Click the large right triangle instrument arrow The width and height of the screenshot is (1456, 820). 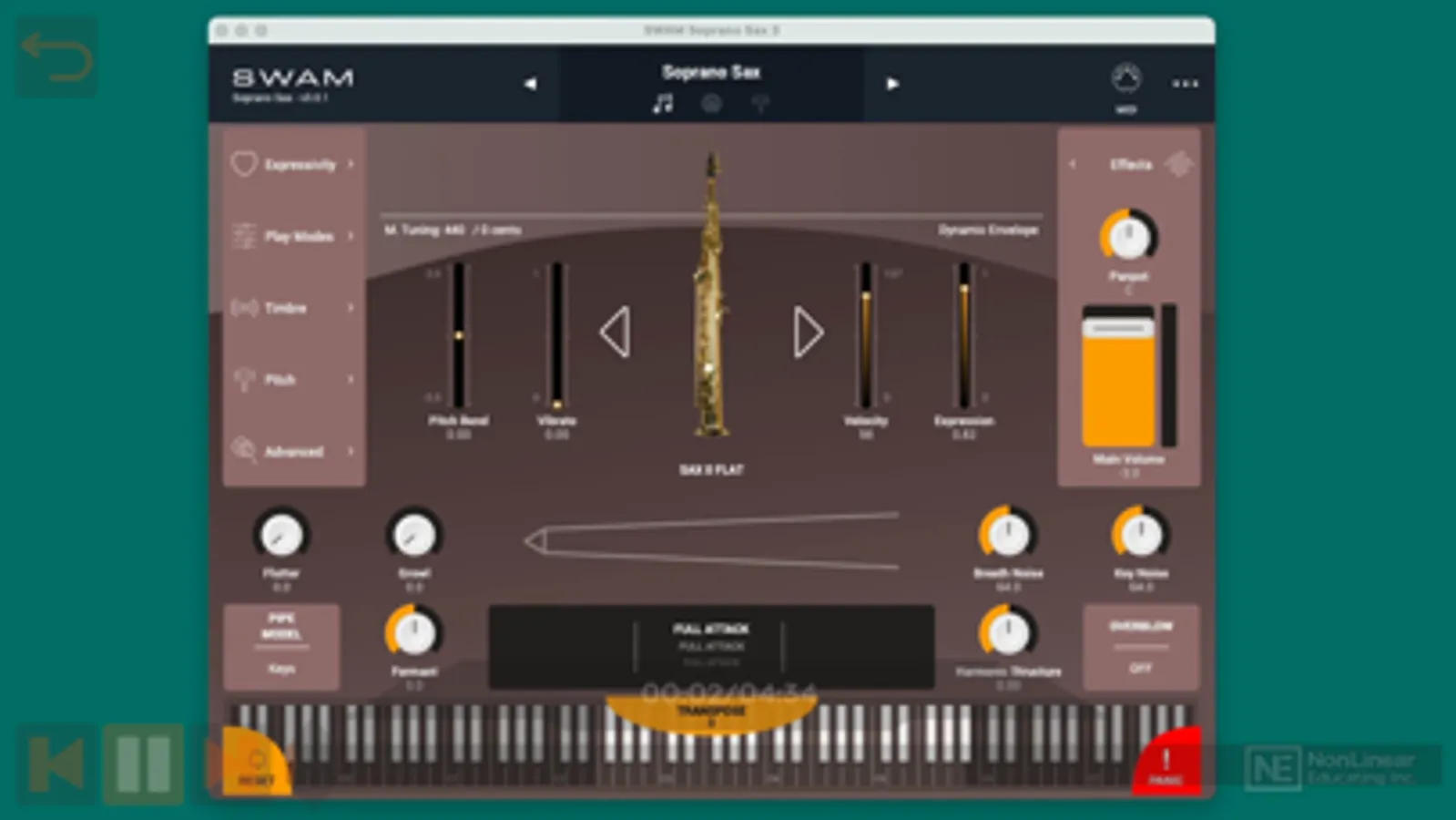point(808,332)
